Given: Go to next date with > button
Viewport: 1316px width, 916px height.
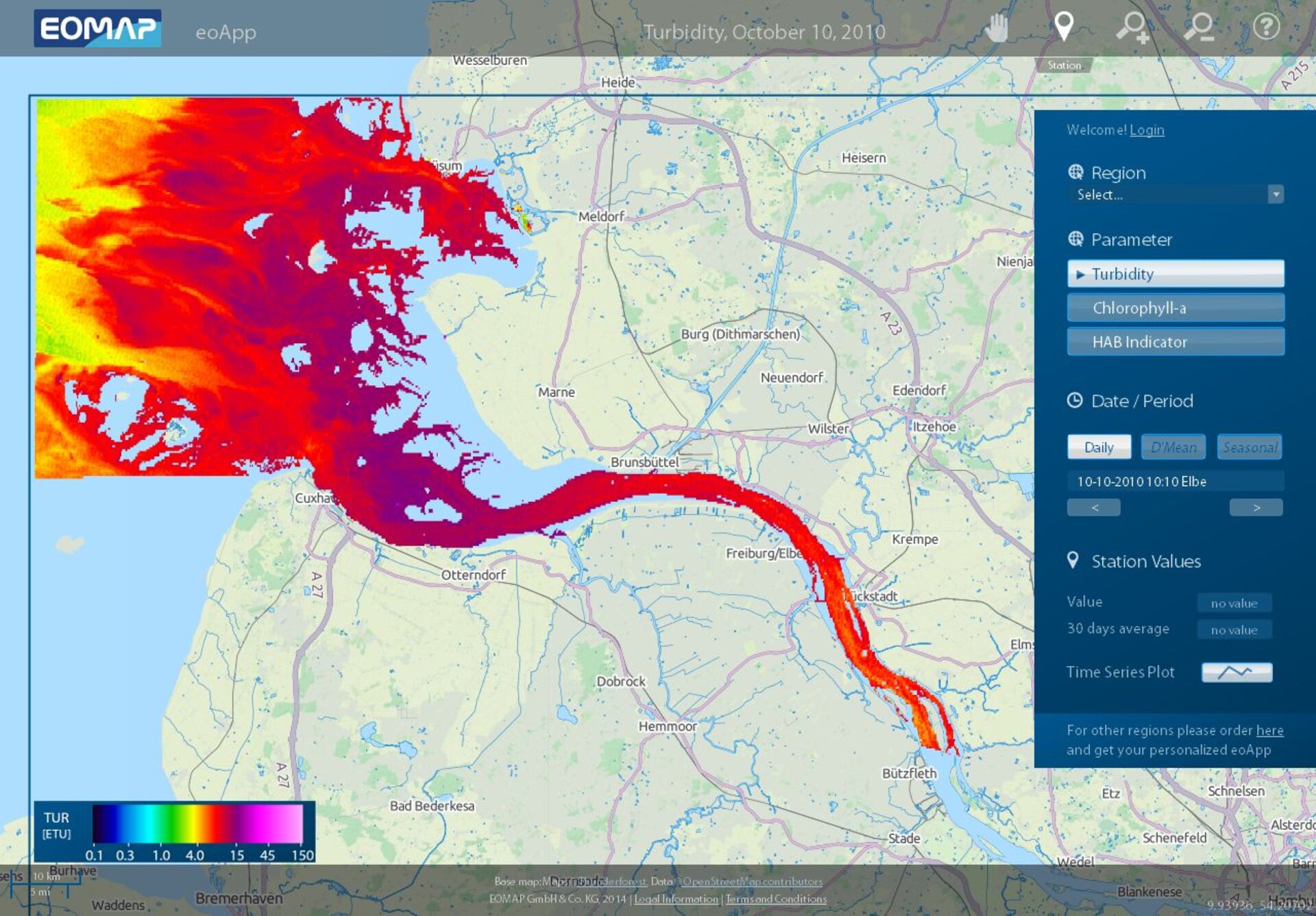Looking at the screenshot, I should pyautogui.click(x=1256, y=507).
